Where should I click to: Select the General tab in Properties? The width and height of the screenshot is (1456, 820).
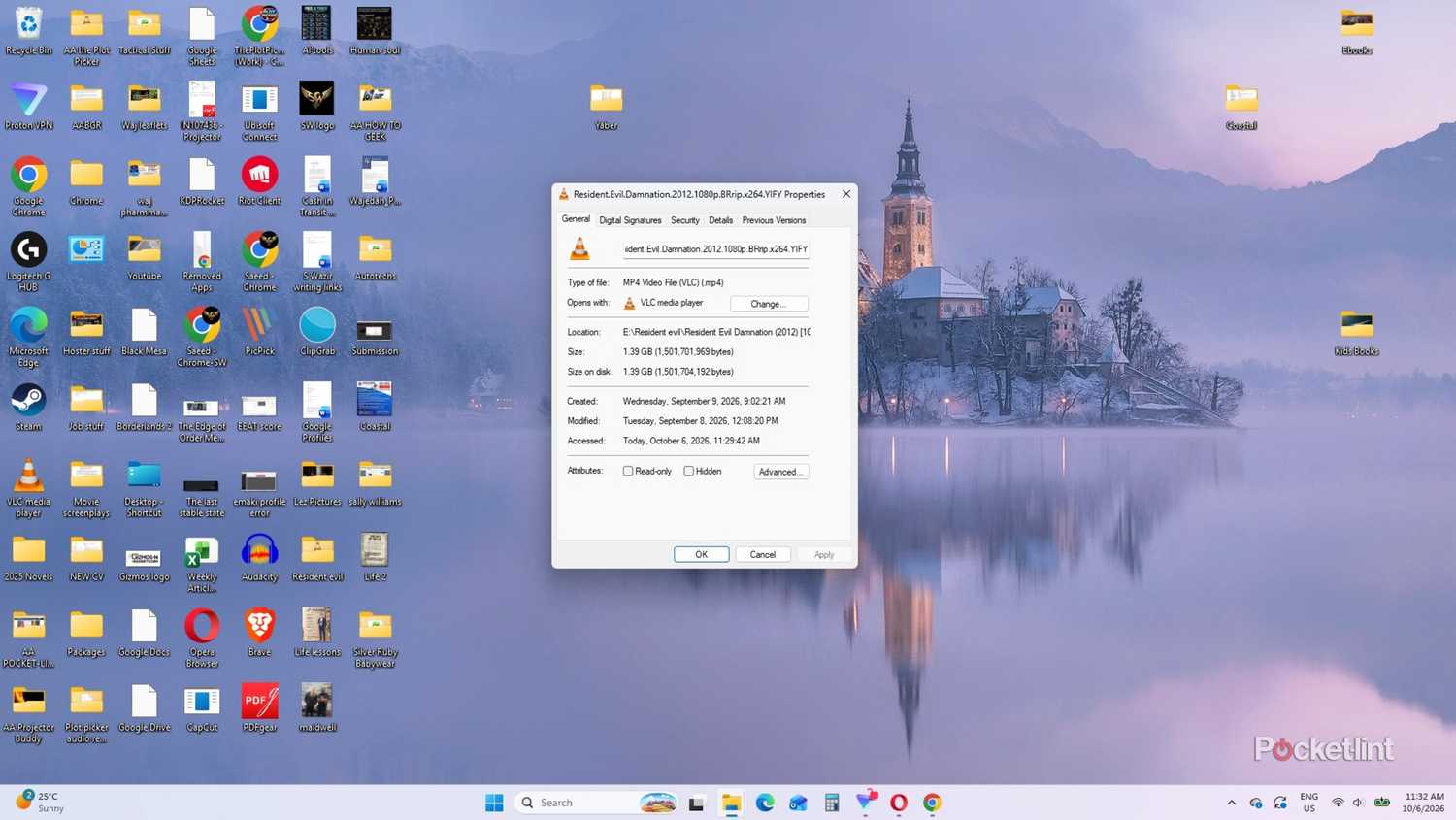[576, 219]
